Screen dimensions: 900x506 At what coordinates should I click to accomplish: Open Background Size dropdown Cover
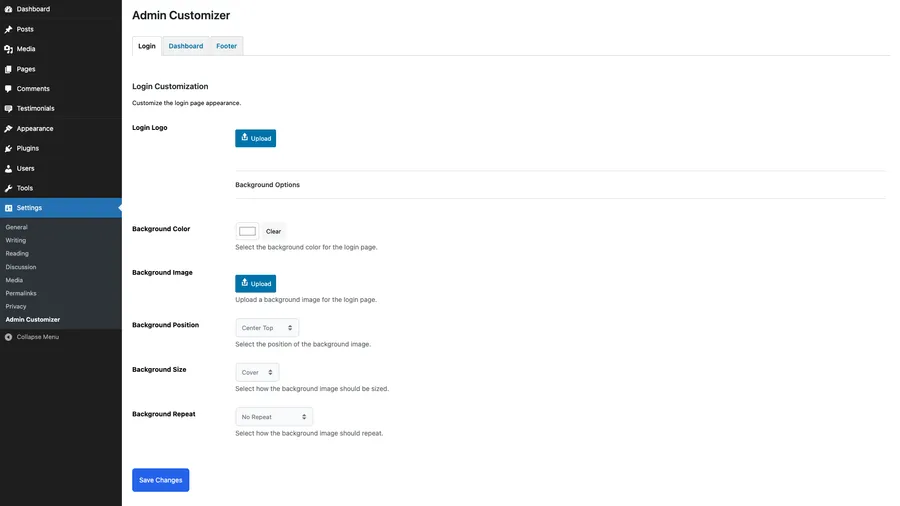point(257,372)
